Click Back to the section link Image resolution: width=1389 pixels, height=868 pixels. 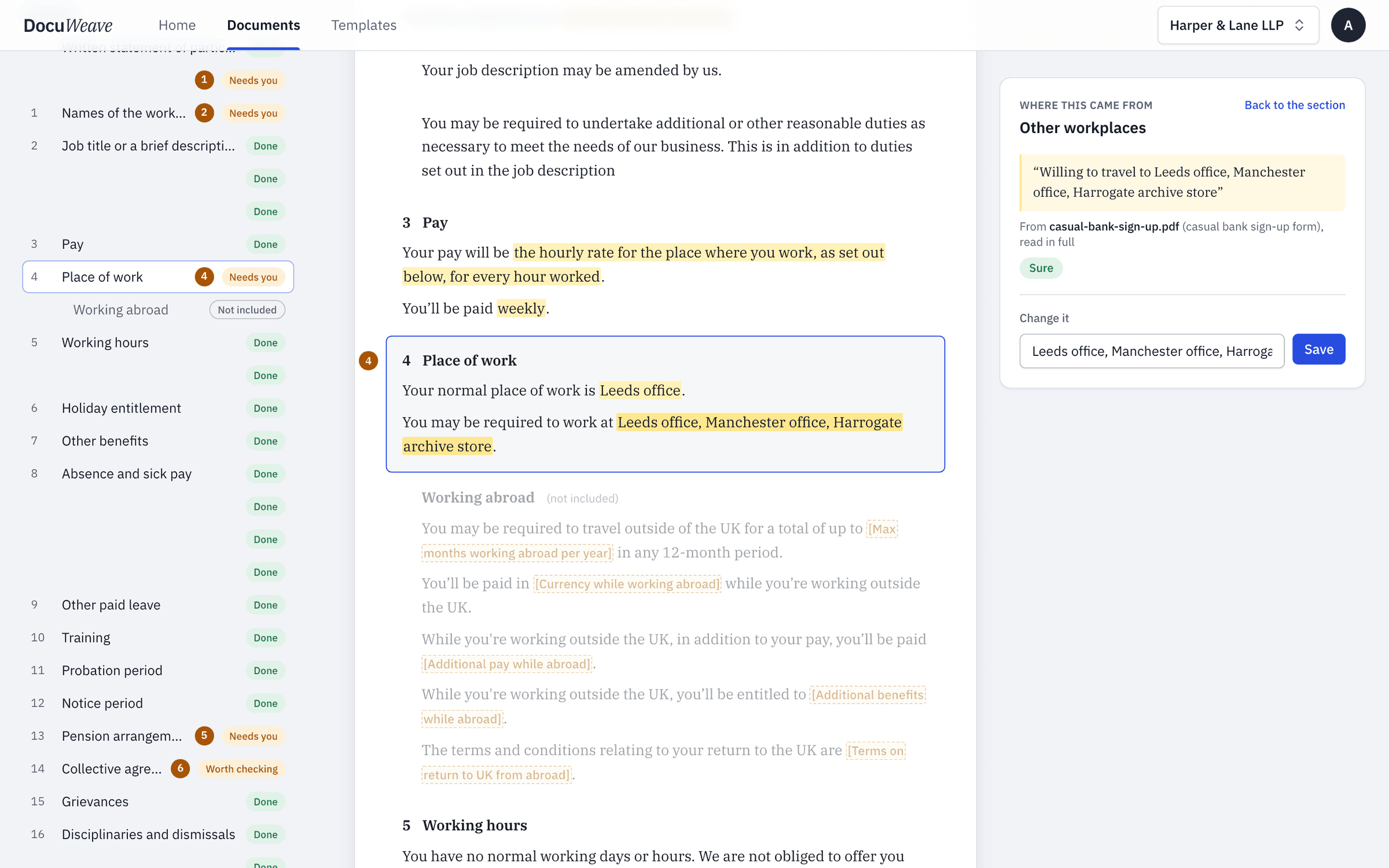(x=1295, y=105)
